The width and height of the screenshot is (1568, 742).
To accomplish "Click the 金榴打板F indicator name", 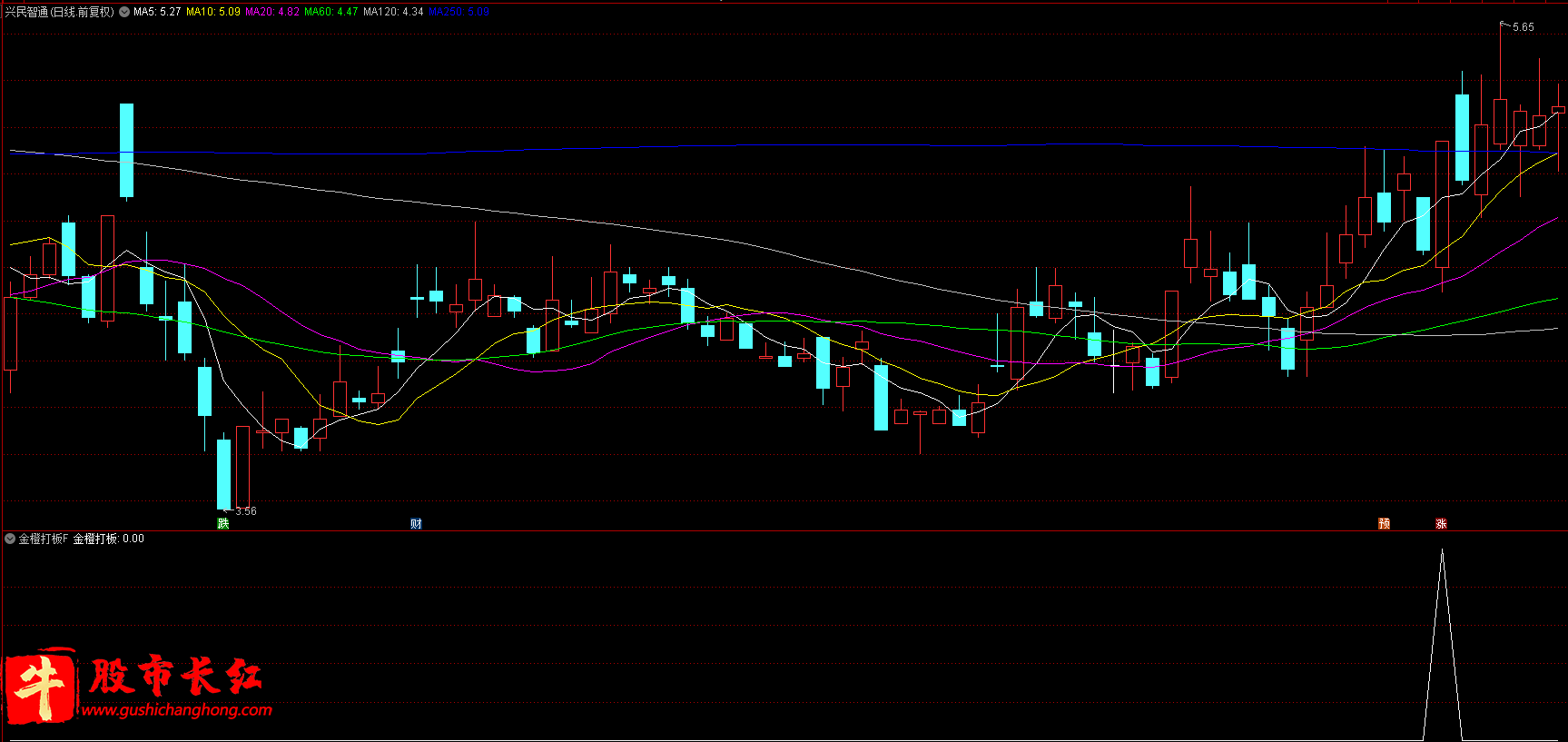I will 44,539.
